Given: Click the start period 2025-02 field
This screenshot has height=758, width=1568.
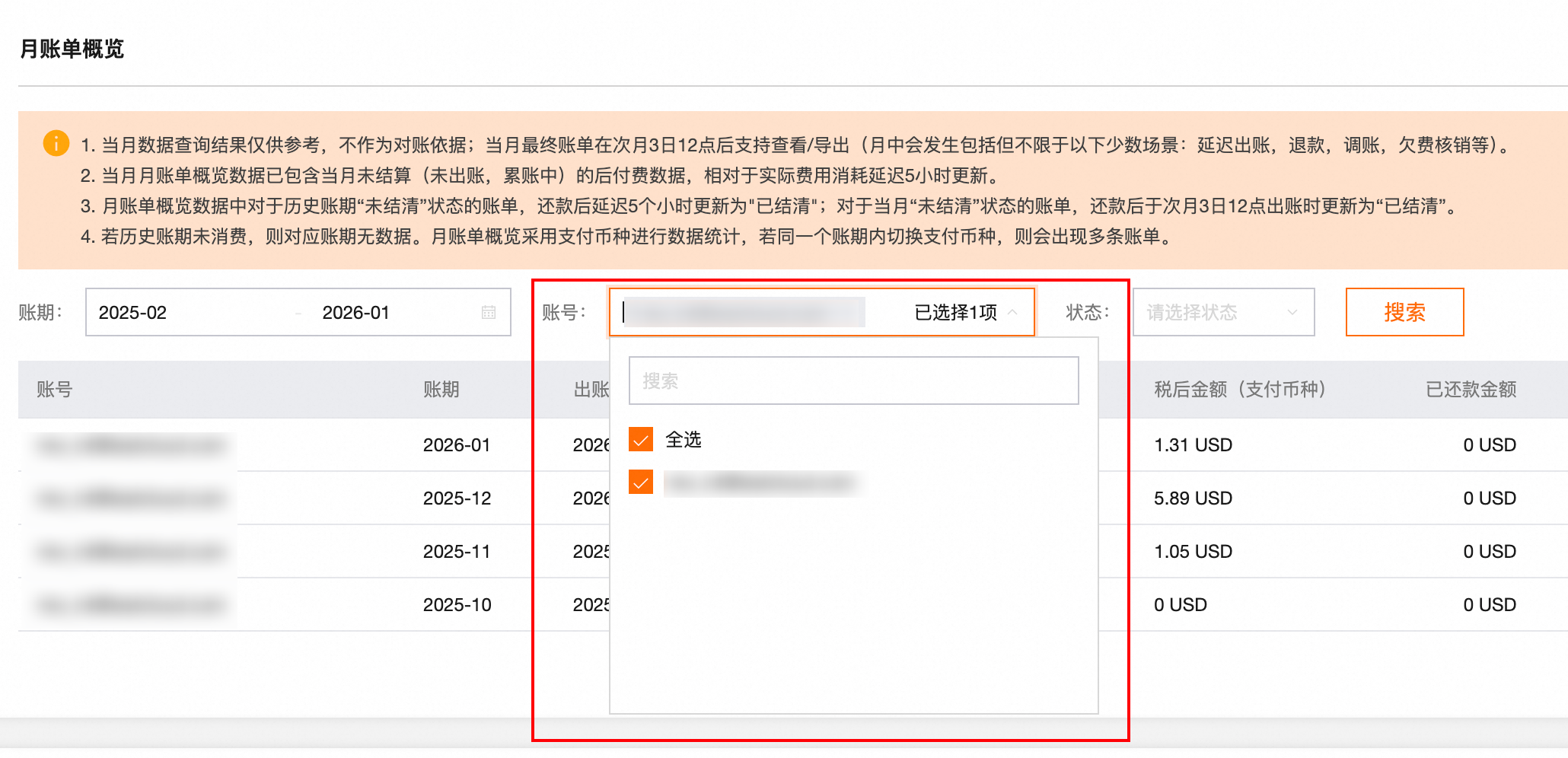Looking at the screenshot, I should point(132,313).
